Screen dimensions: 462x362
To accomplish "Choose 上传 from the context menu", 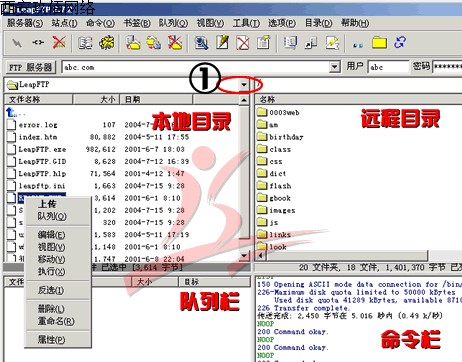I will 47,204.
